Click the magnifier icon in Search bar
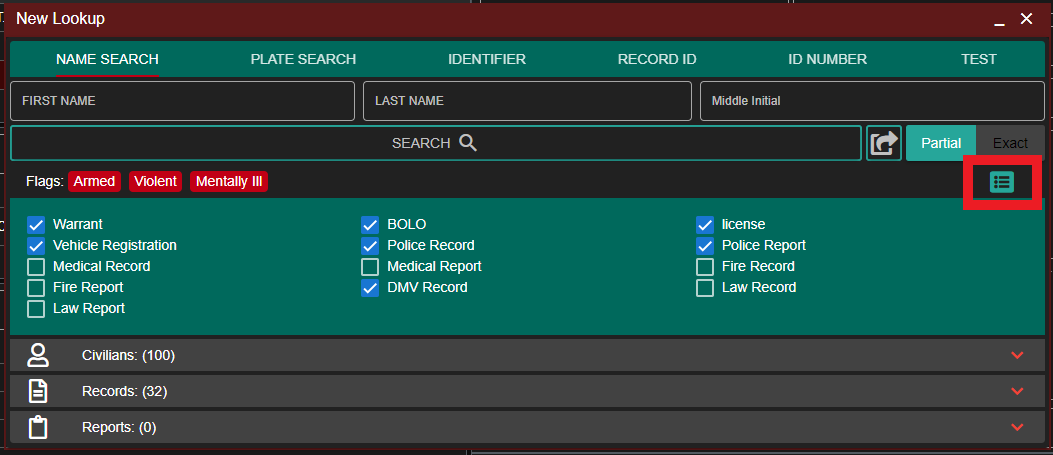This screenshot has height=455, width=1053. (468, 143)
